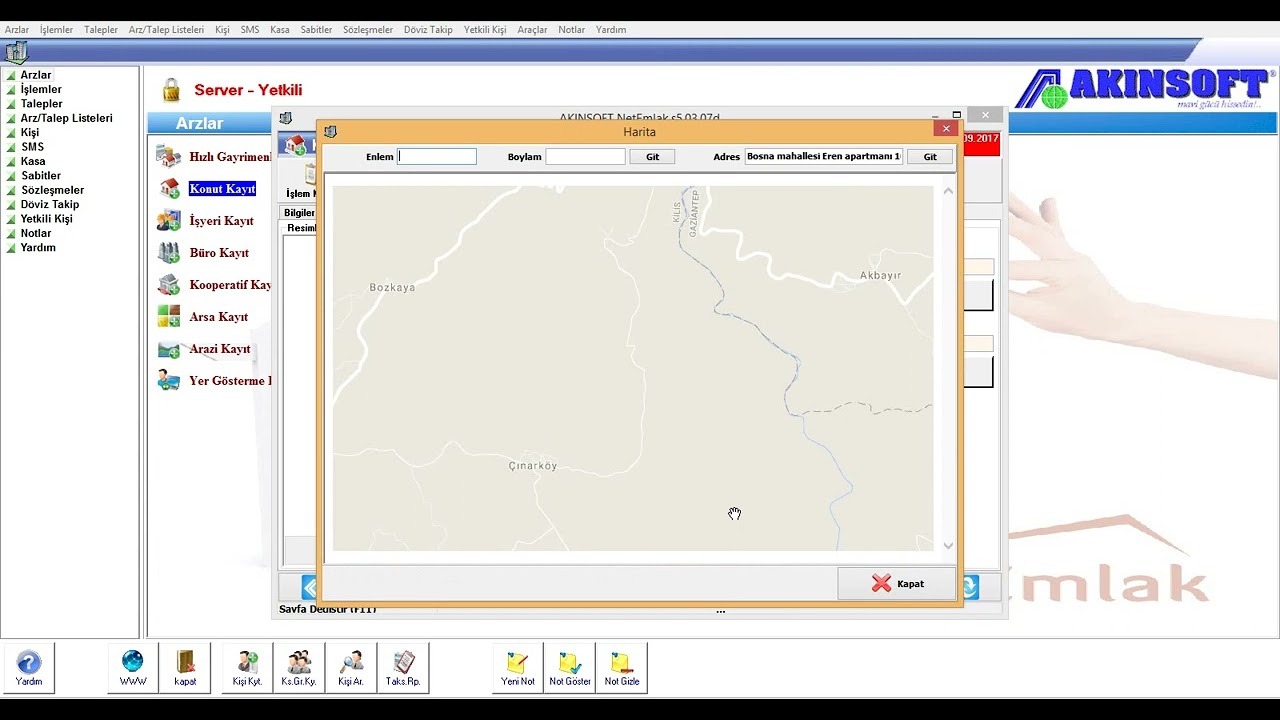1280x720 pixels.
Task: Expand Kasa in the left tree
Action: [11, 161]
